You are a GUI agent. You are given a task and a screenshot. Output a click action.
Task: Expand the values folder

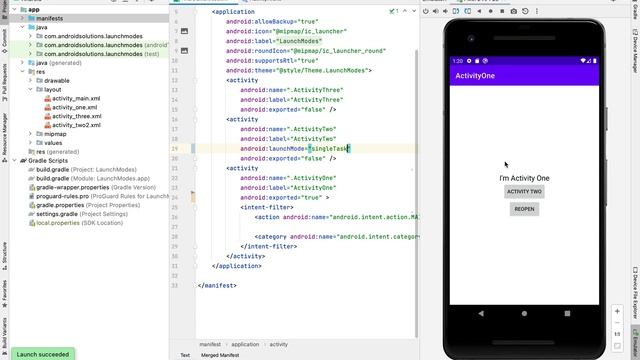(x=30, y=143)
